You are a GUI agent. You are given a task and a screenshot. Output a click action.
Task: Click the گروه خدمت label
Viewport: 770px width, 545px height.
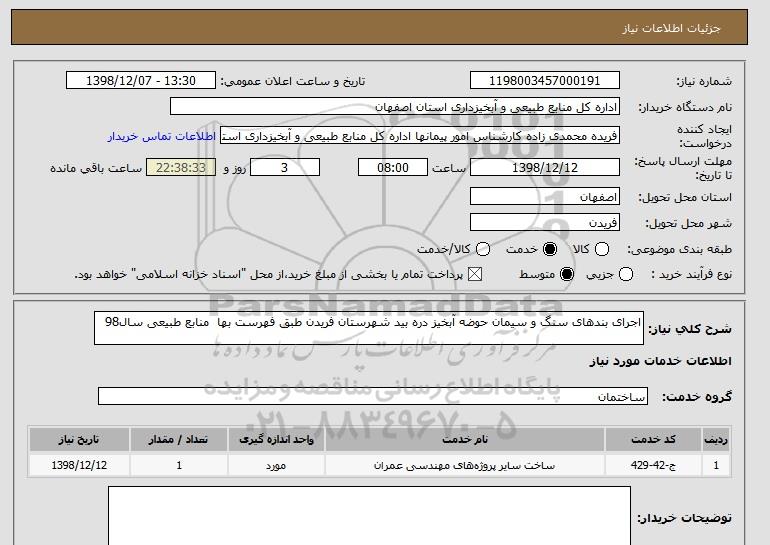coord(697,396)
